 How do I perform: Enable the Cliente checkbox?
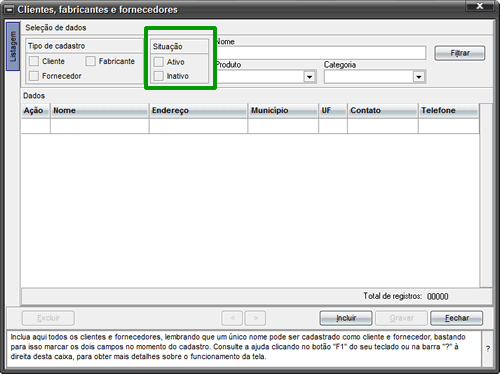[x=34, y=61]
